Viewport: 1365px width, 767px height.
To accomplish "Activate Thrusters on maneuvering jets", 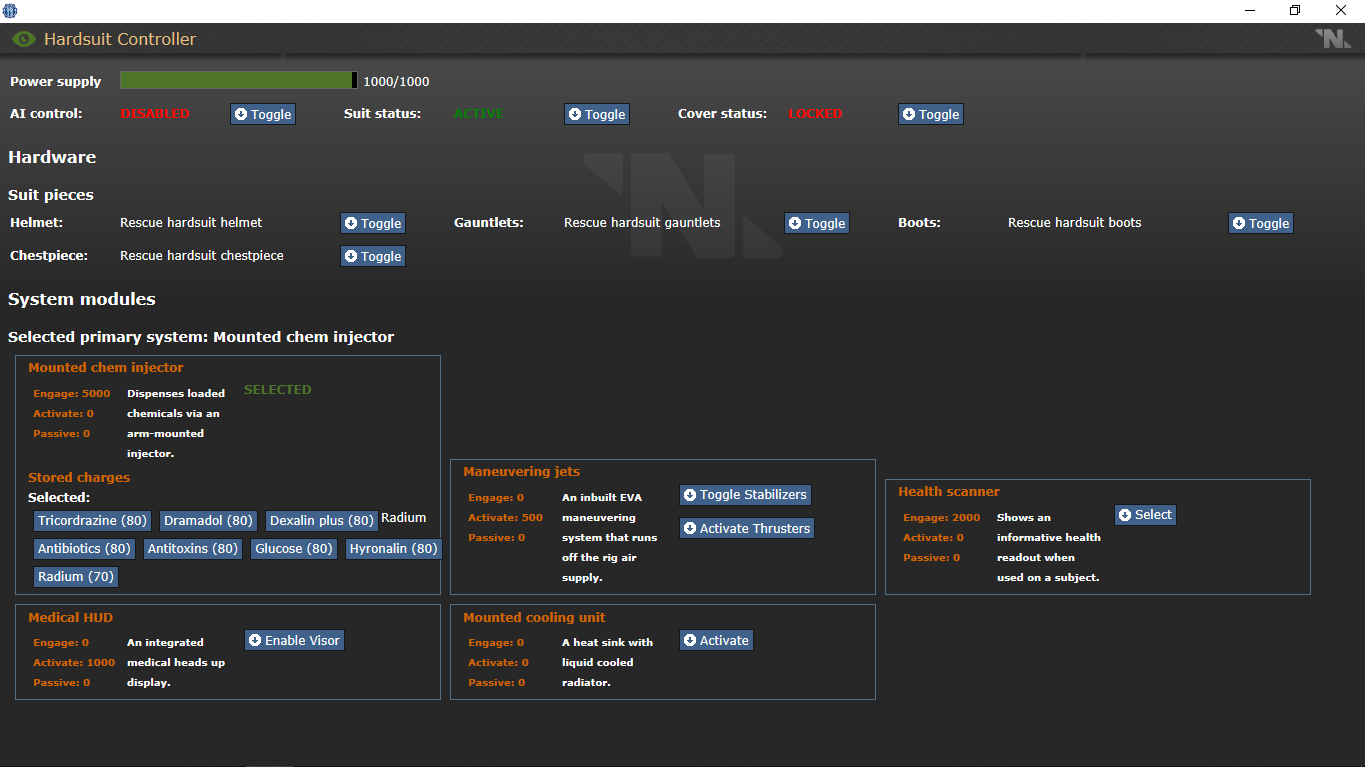I will coord(747,528).
